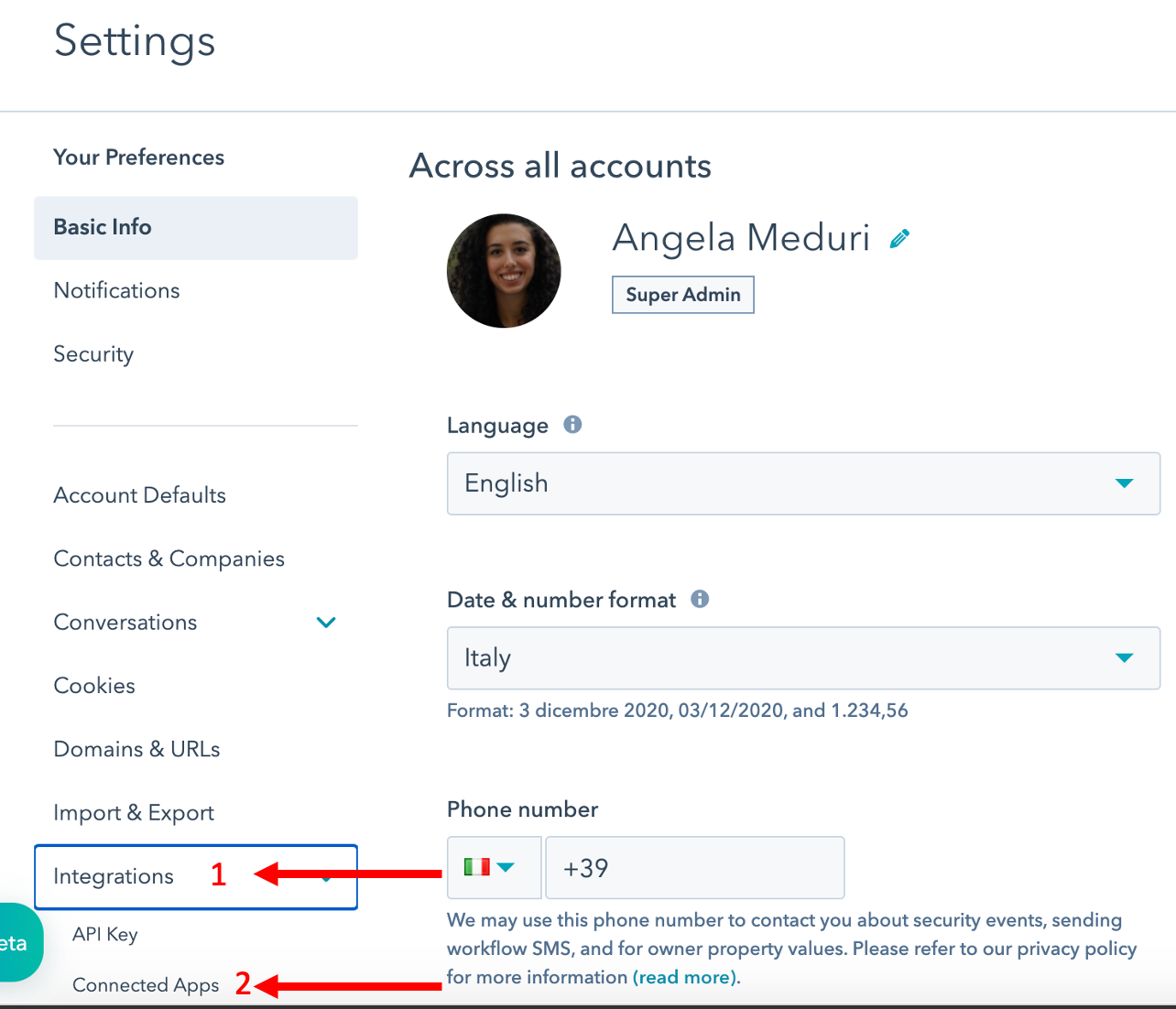Open Connected Apps under Integrations
Image resolution: width=1176 pixels, height=1009 pixels.
pos(146,985)
